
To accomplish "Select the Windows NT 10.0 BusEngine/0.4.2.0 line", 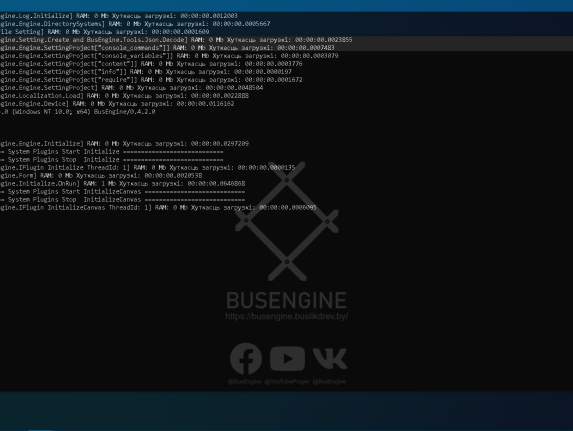I will [x=77, y=112].
